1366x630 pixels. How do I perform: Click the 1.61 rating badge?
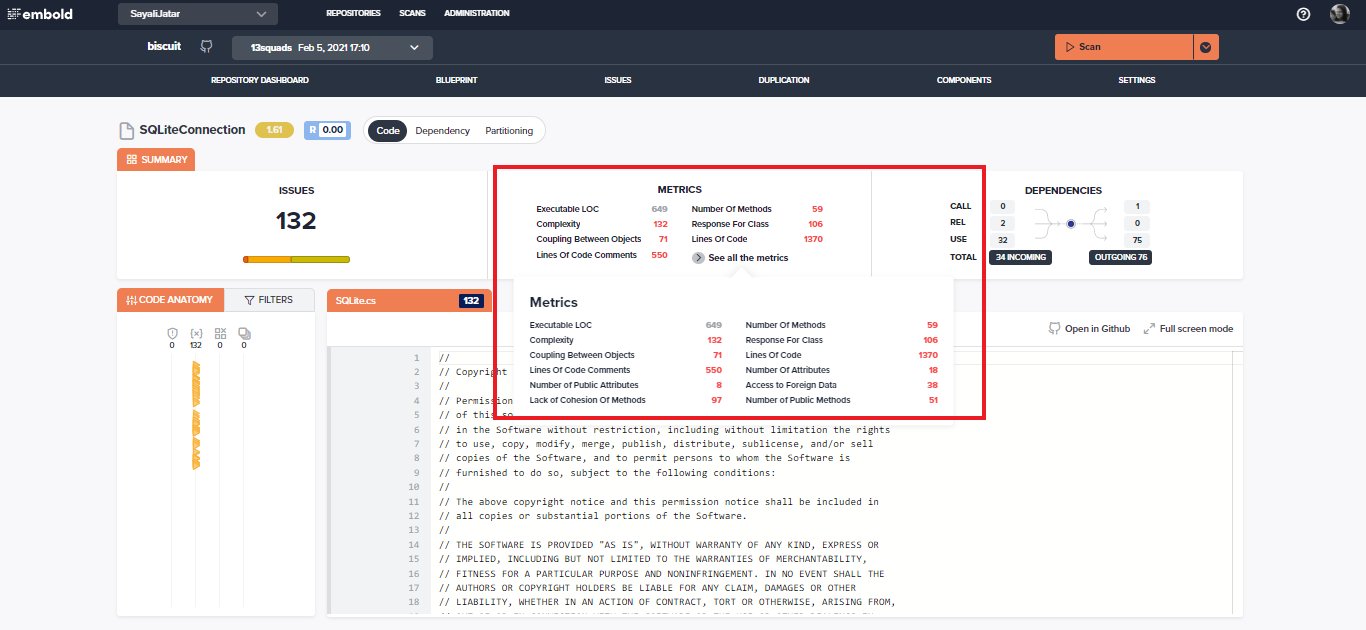pos(274,130)
